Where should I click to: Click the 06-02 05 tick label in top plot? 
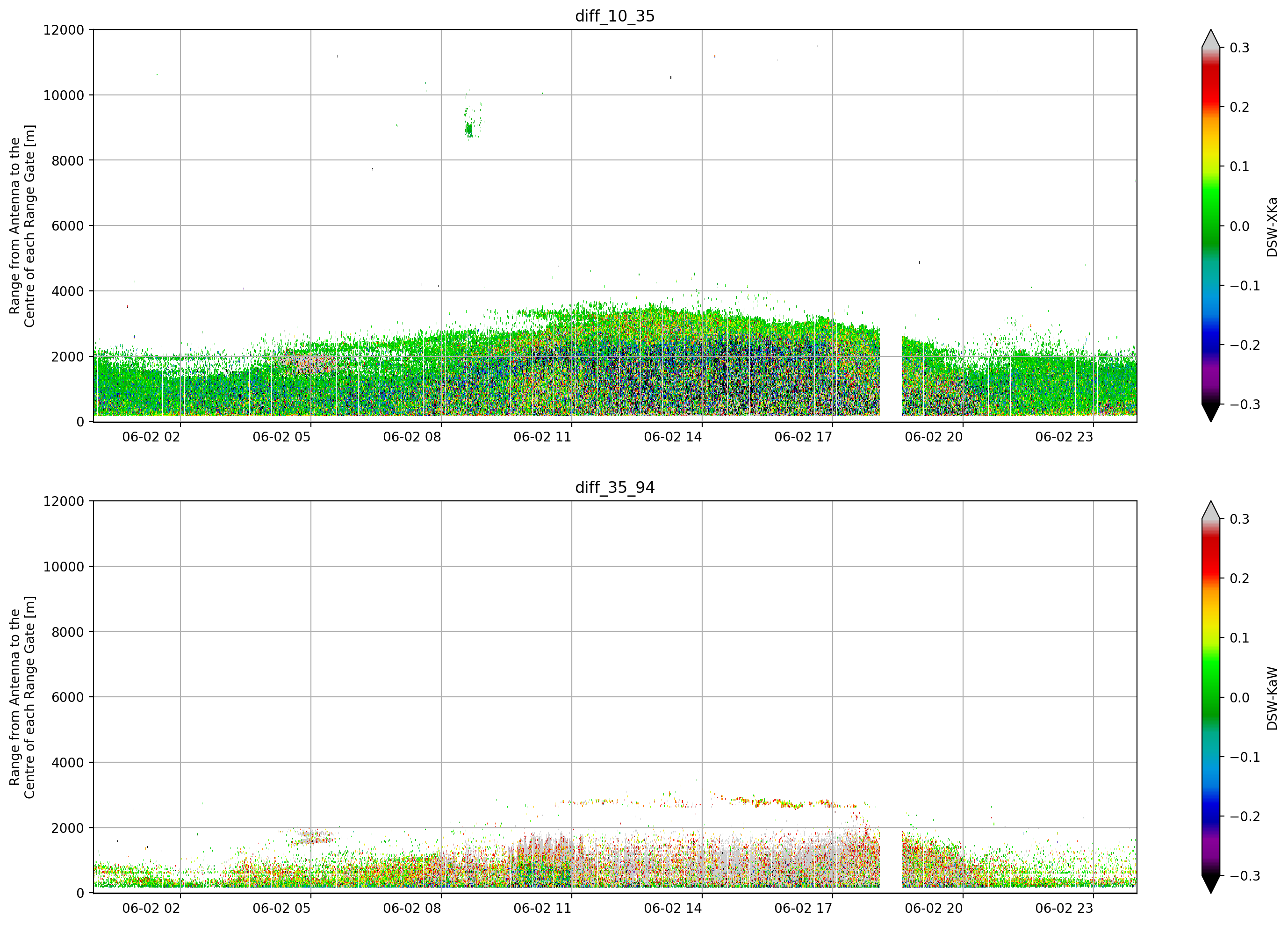tap(282, 437)
